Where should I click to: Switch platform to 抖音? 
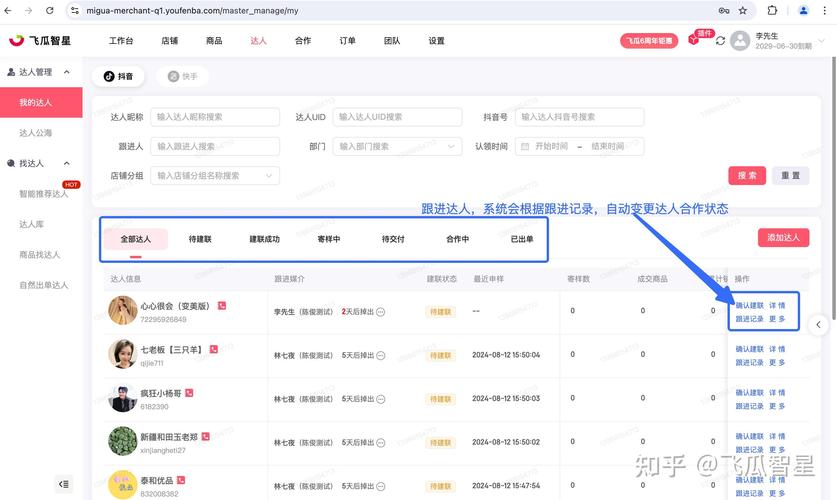pos(119,76)
